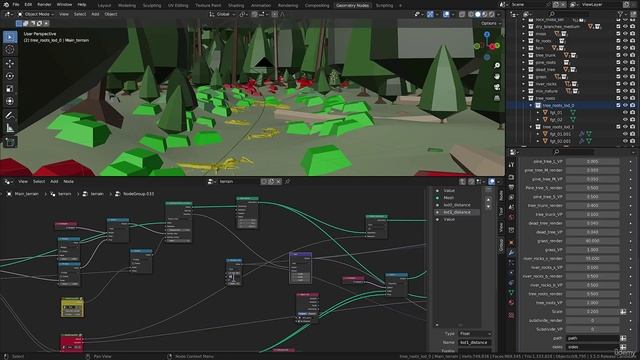Open the Material properties tab icon
The width and height of the screenshot is (640, 360).
511,302
